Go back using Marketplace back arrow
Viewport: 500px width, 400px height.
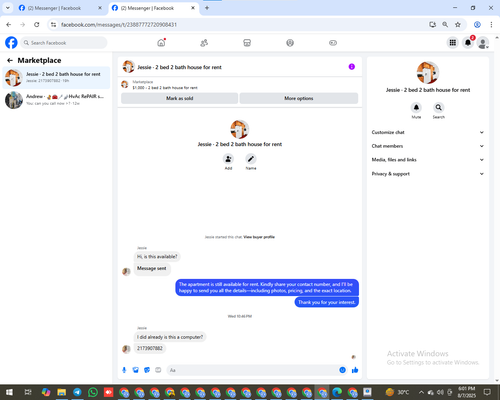[x=10, y=60]
